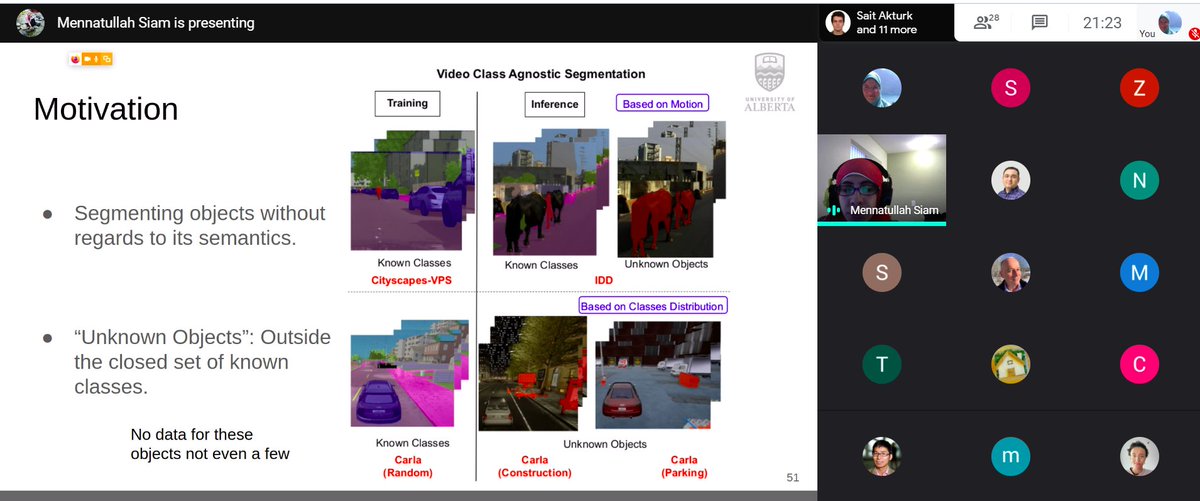1200x501 pixels.
Task: Click the recording indicator icons on the slide
Action: tap(90, 59)
